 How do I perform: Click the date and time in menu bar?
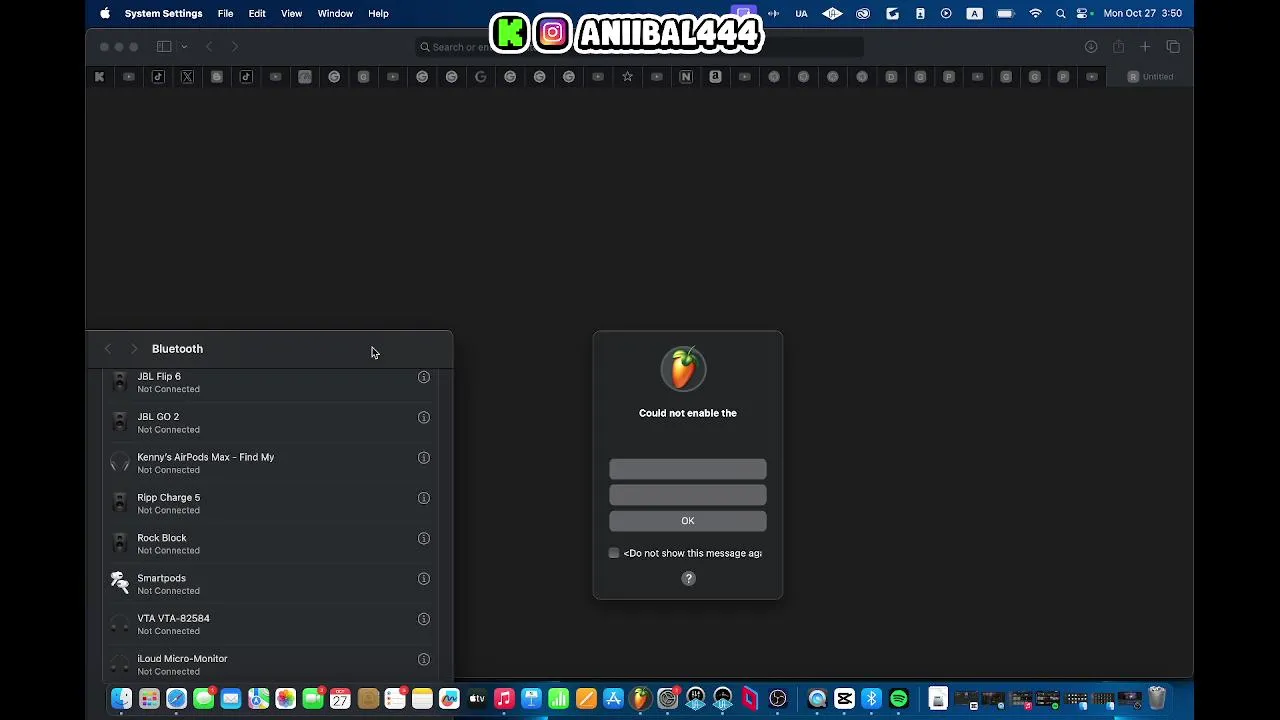(1142, 14)
